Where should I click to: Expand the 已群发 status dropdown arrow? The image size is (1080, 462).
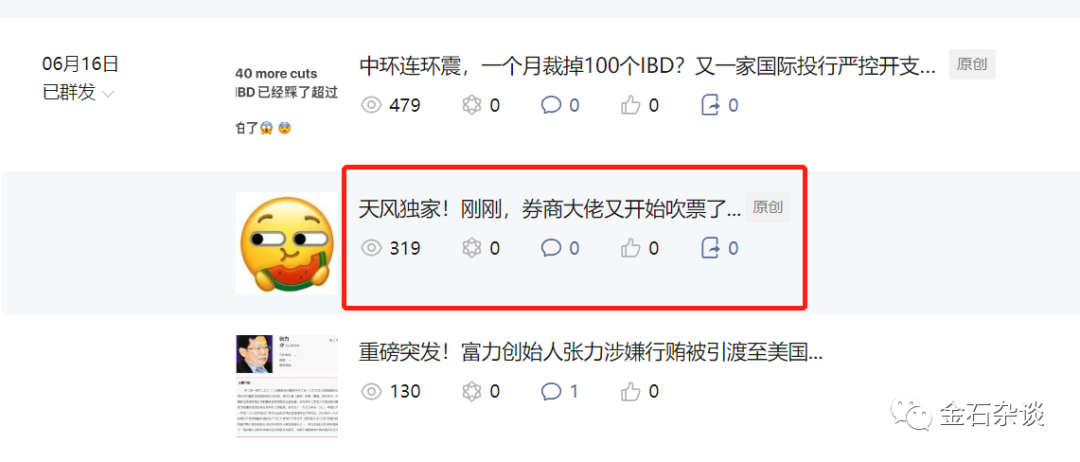[x=108, y=94]
